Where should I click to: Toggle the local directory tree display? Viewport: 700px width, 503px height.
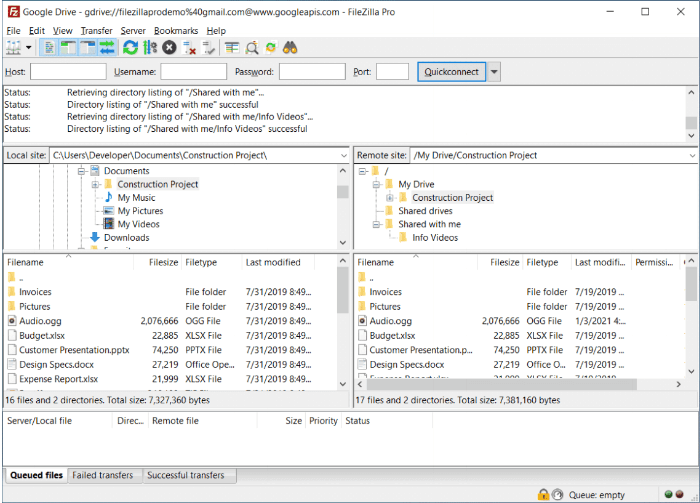click(x=68, y=47)
